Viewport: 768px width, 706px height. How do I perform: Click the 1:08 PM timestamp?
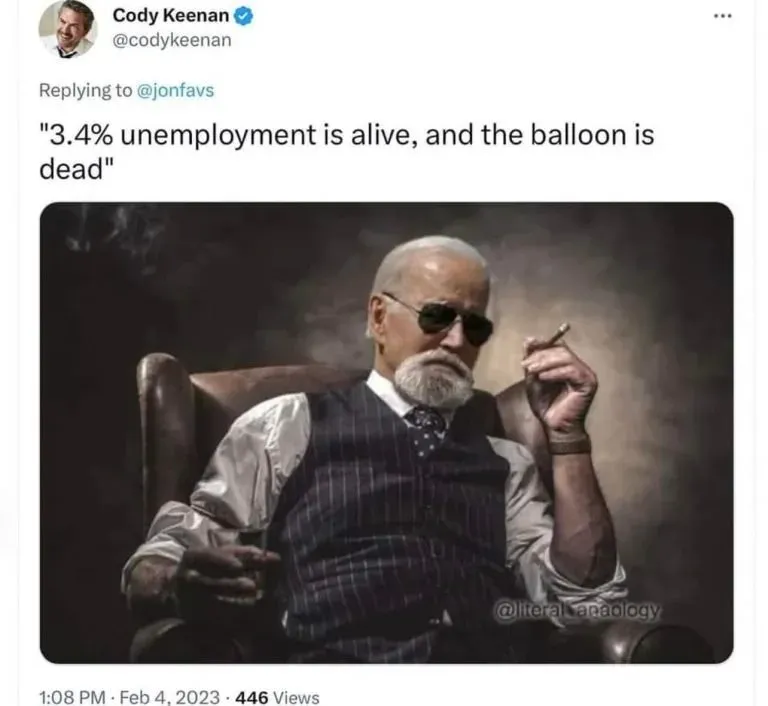(72, 697)
